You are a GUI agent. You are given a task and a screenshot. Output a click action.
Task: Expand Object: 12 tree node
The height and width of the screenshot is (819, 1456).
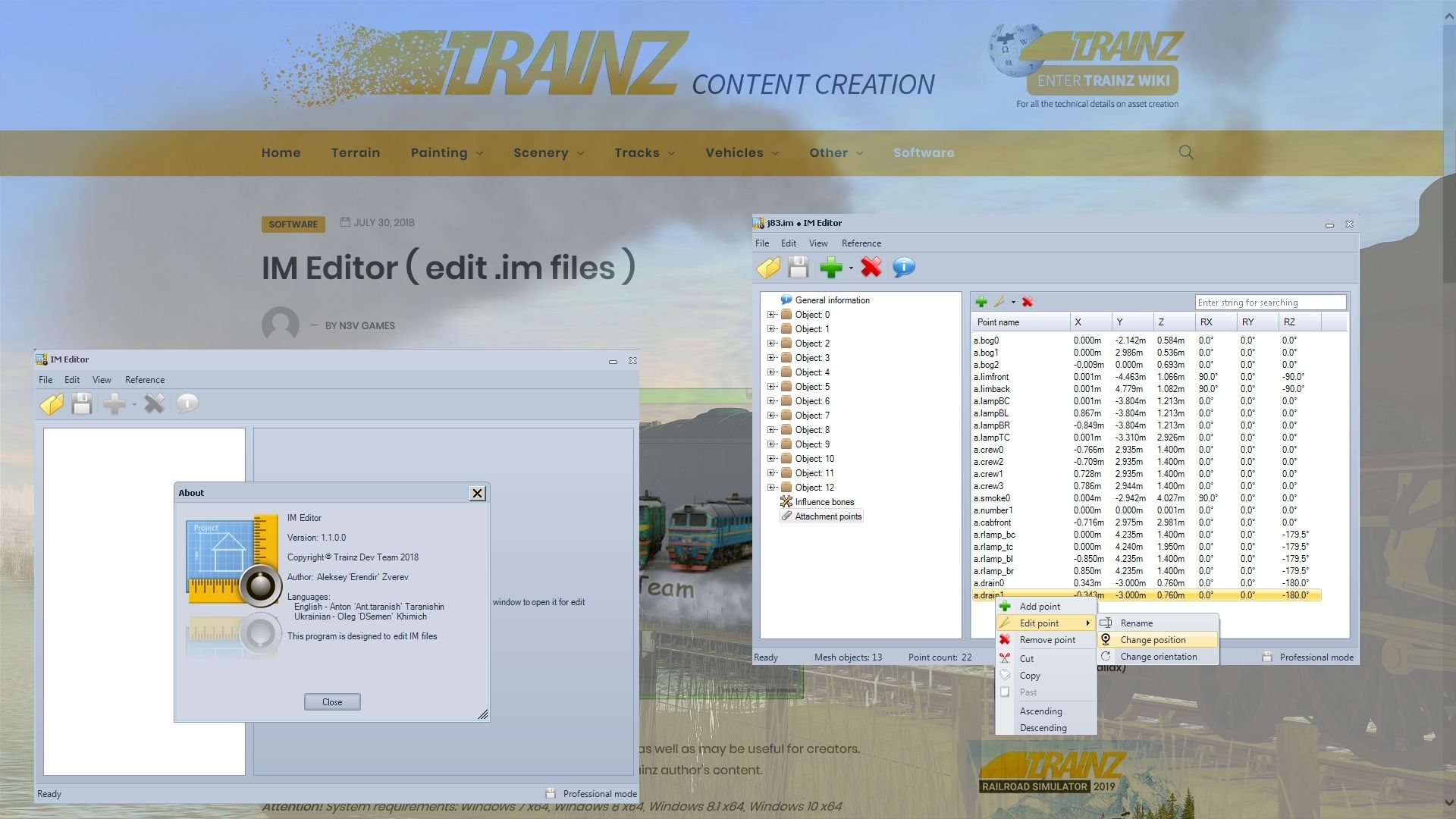point(771,488)
